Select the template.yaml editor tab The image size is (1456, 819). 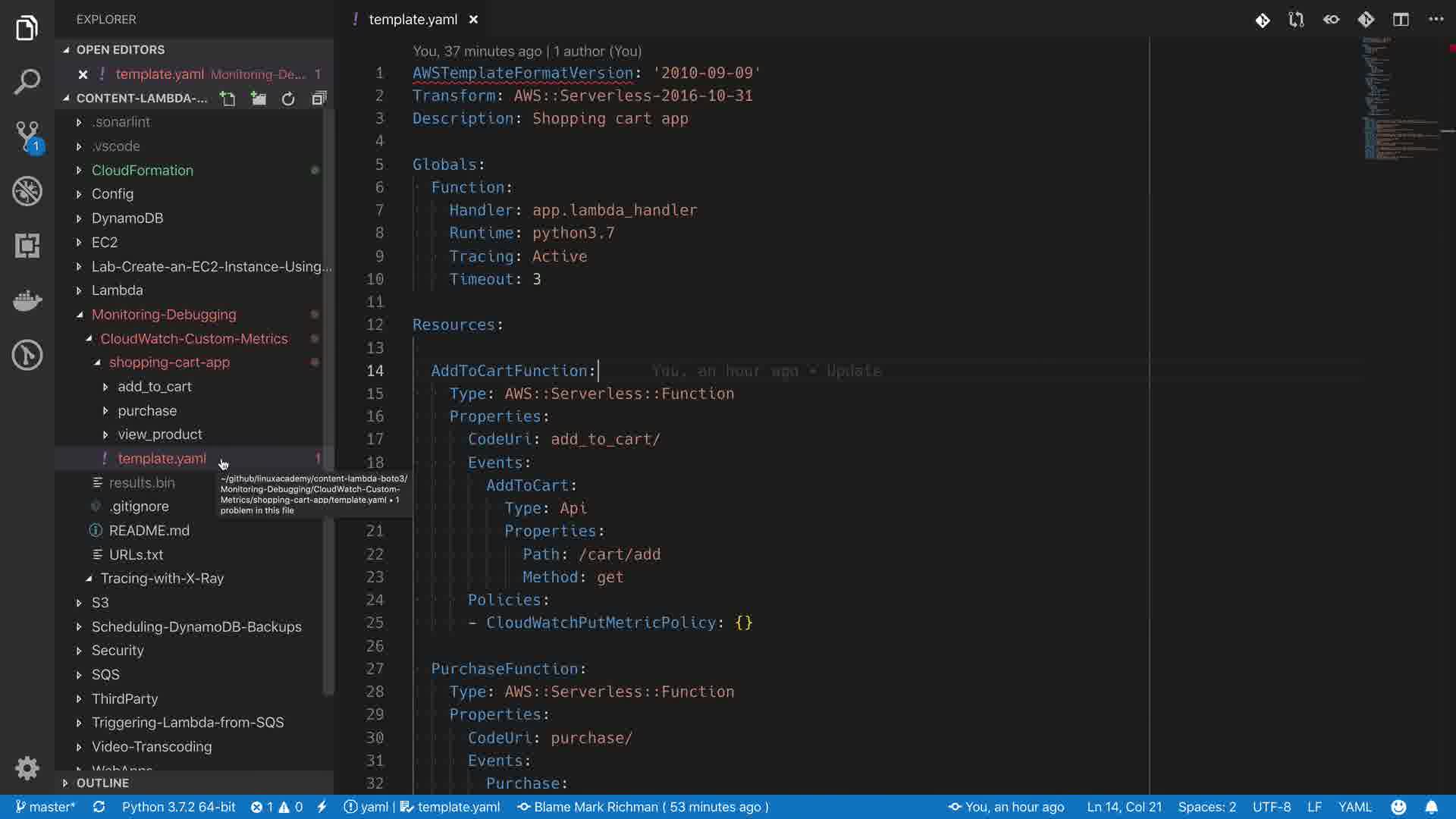(413, 20)
